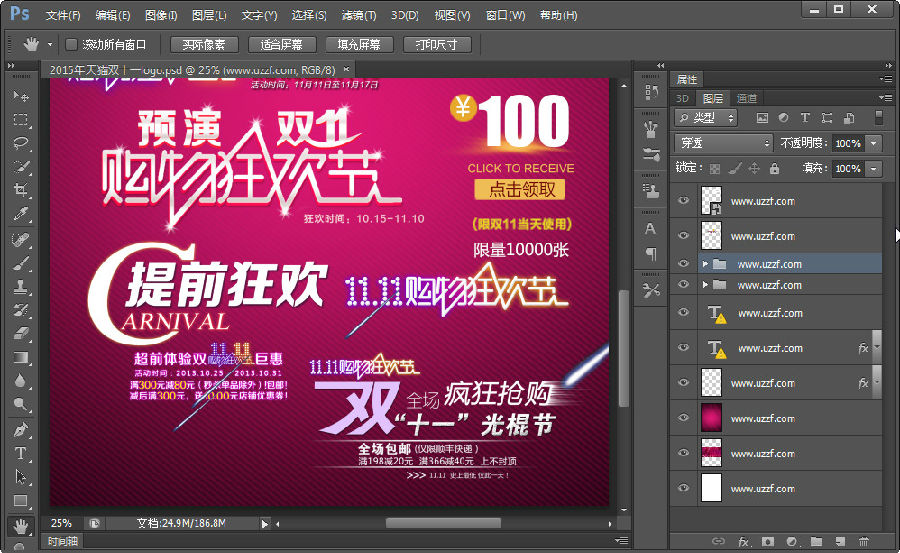Open the 穿透 blend mode dropdown
The height and width of the screenshot is (553, 900).
(x=723, y=142)
